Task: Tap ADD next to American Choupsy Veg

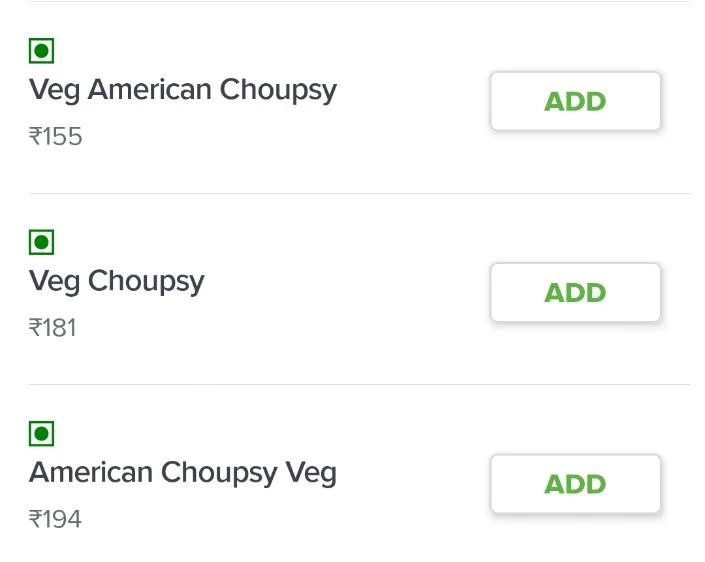Action: 575,484
